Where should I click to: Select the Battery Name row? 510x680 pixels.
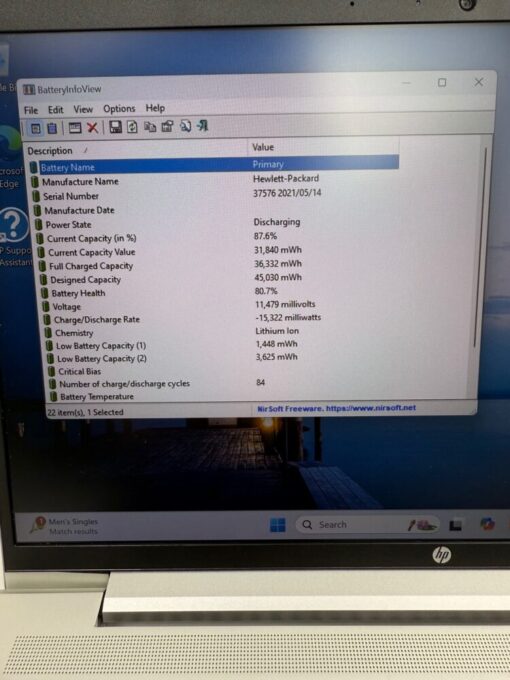[x=214, y=166]
